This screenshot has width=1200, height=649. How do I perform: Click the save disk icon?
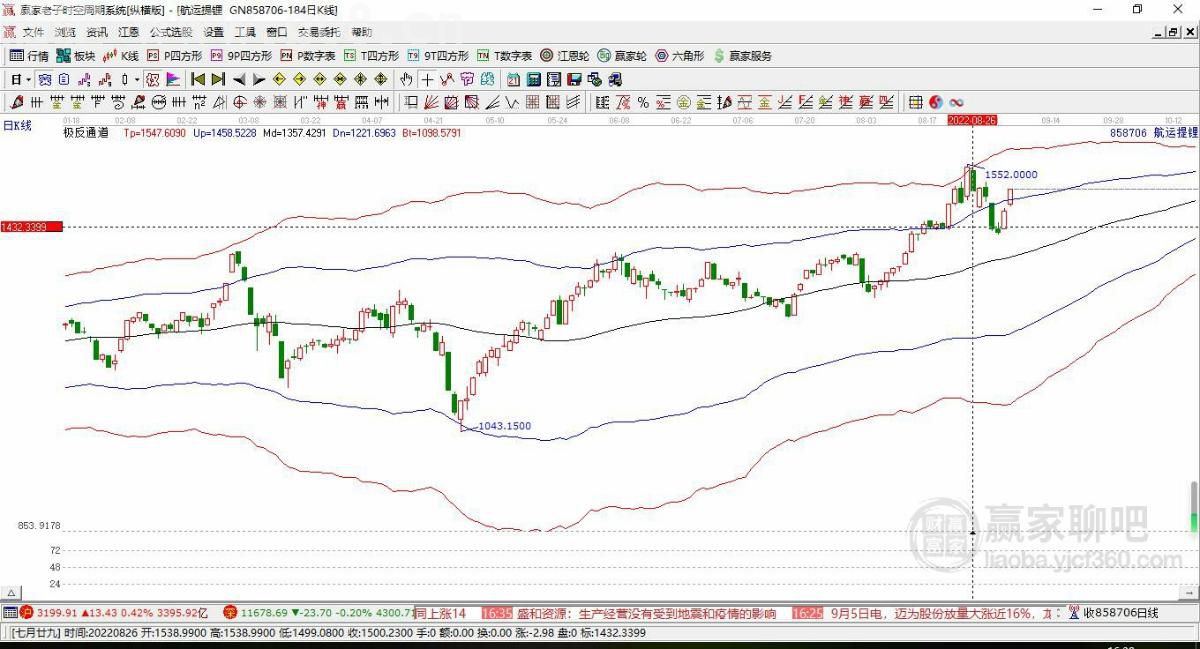point(573,79)
